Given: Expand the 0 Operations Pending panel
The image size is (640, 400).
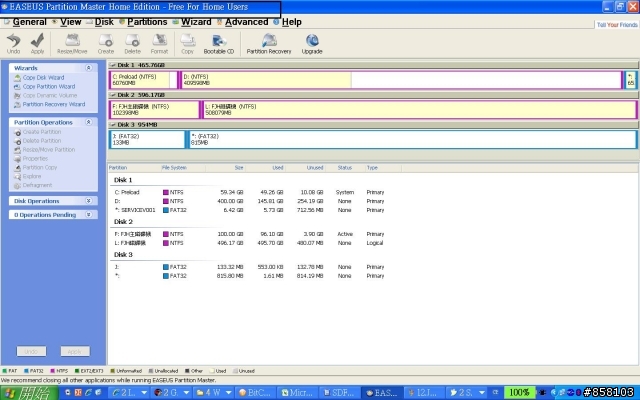Looking at the screenshot, I should 89,215.
